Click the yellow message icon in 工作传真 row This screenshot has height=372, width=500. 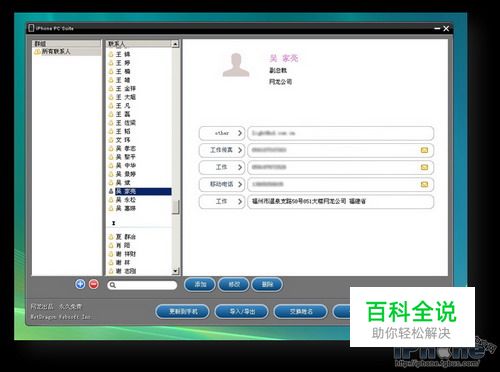point(424,150)
